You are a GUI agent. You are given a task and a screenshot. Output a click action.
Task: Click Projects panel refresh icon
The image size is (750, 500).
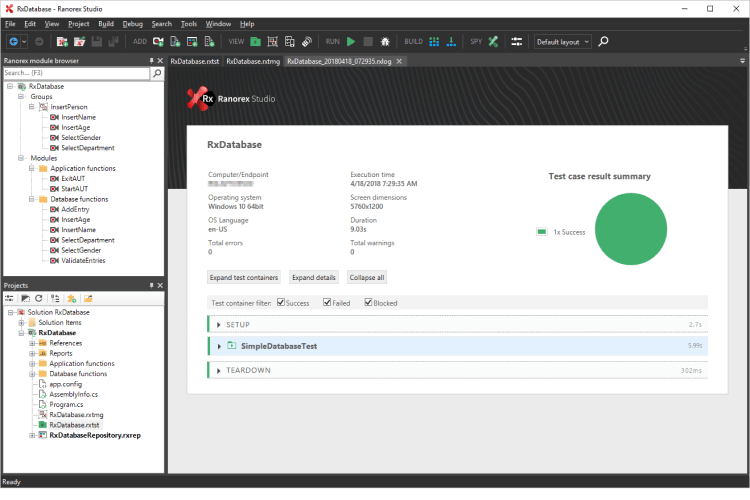(39, 298)
